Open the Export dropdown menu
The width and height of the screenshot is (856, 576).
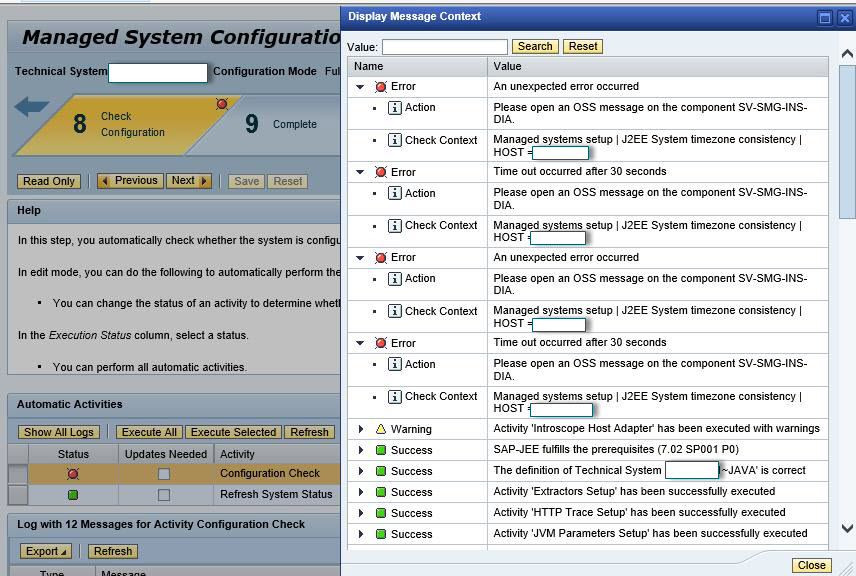click(x=46, y=551)
